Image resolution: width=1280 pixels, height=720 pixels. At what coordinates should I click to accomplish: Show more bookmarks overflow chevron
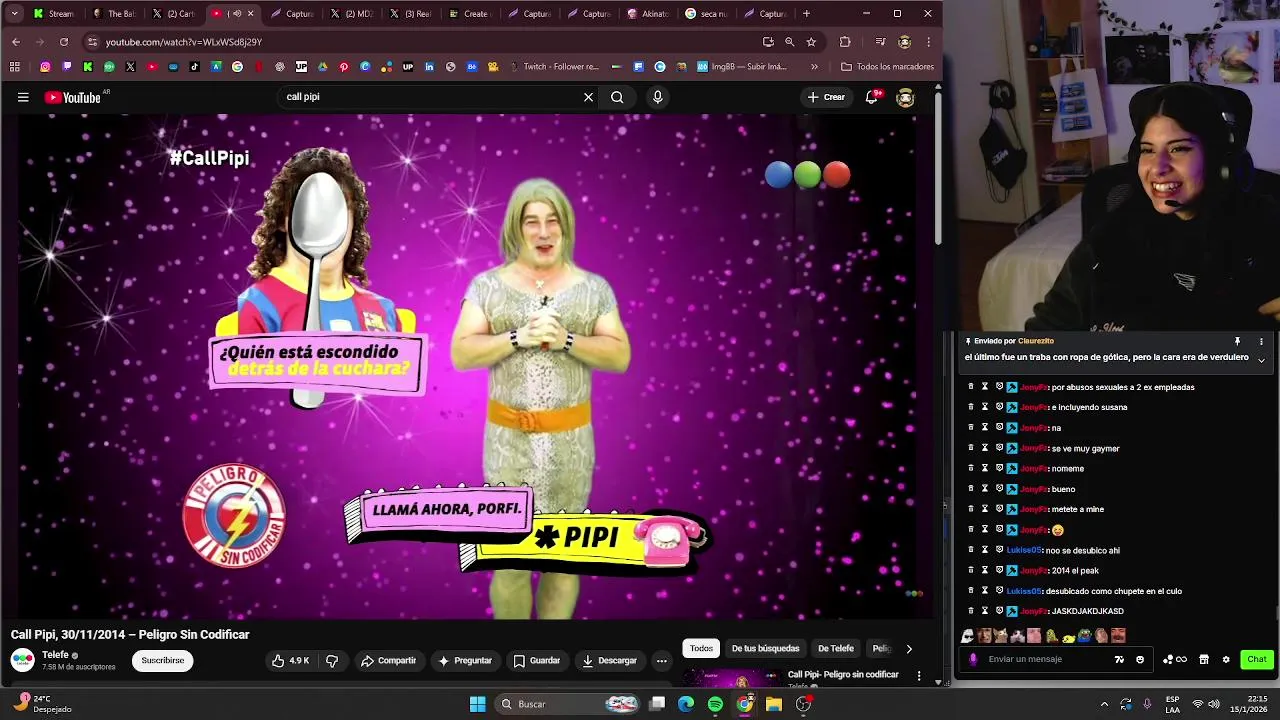(814, 67)
